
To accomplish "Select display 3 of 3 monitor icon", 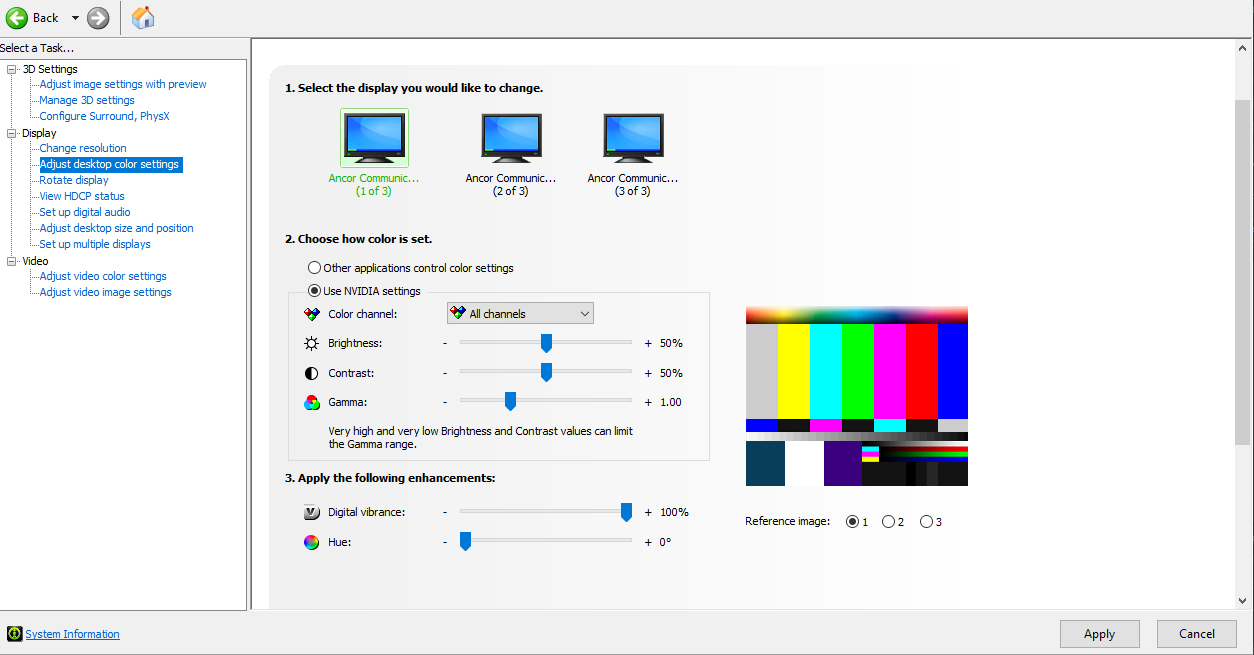I will click(x=633, y=138).
